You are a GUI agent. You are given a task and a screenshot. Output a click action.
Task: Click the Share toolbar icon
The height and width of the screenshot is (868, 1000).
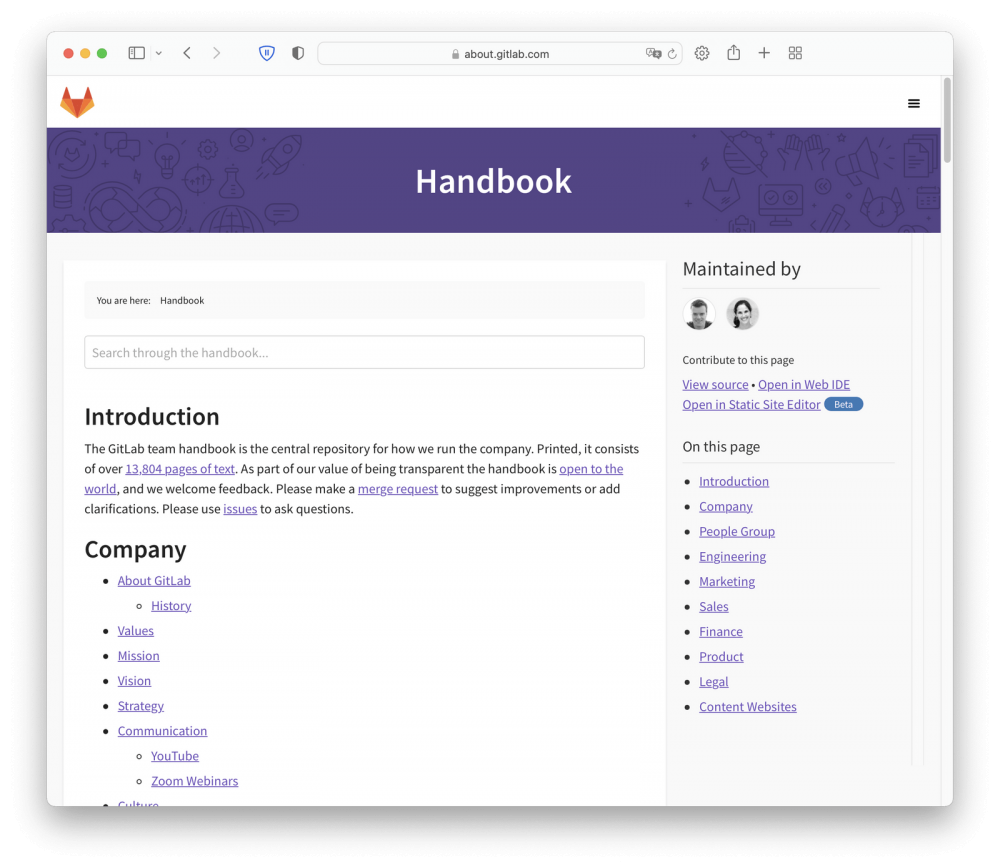pyautogui.click(x=733, y=52)
